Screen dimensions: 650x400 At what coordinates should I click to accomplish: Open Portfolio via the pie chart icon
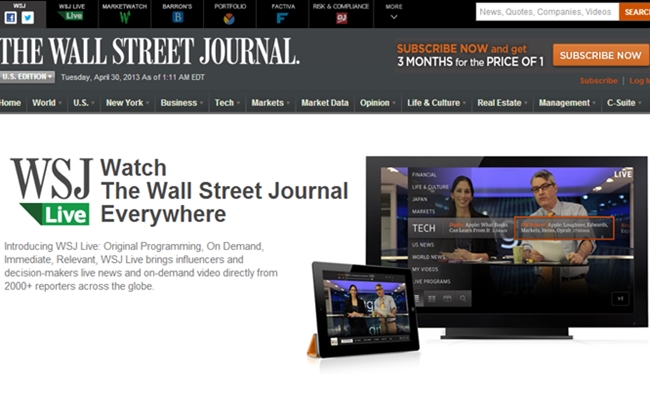point(229,17)
